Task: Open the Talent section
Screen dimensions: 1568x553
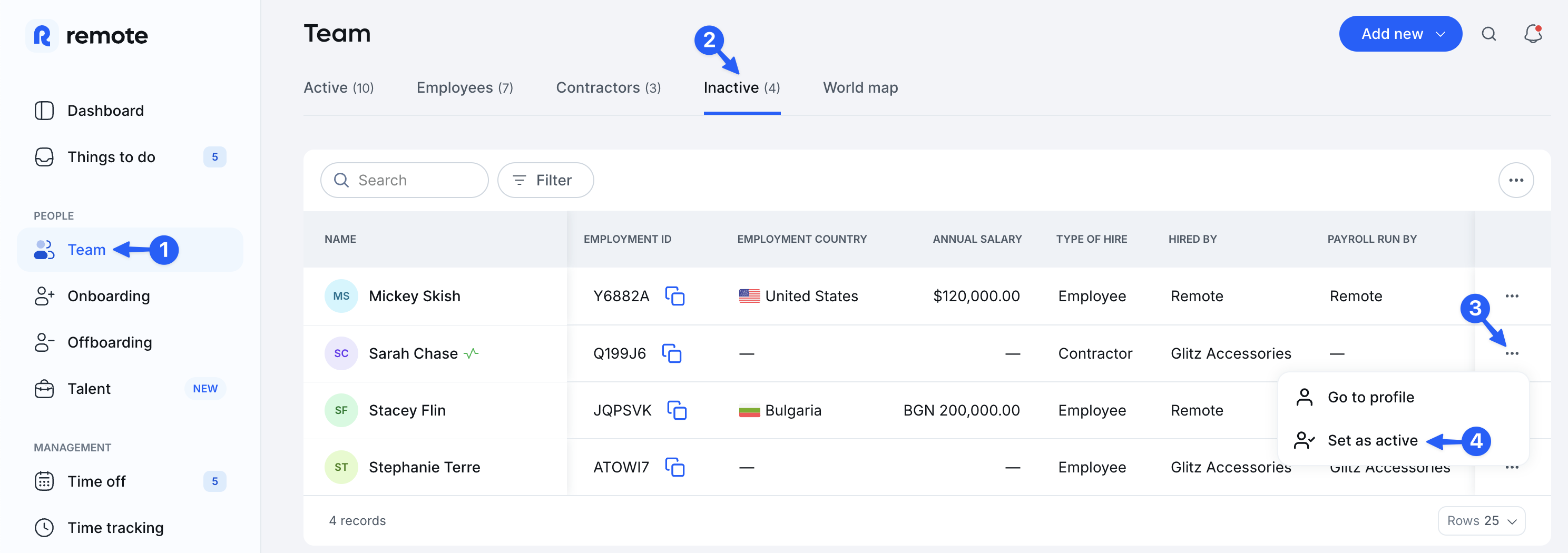Action: 130,389
